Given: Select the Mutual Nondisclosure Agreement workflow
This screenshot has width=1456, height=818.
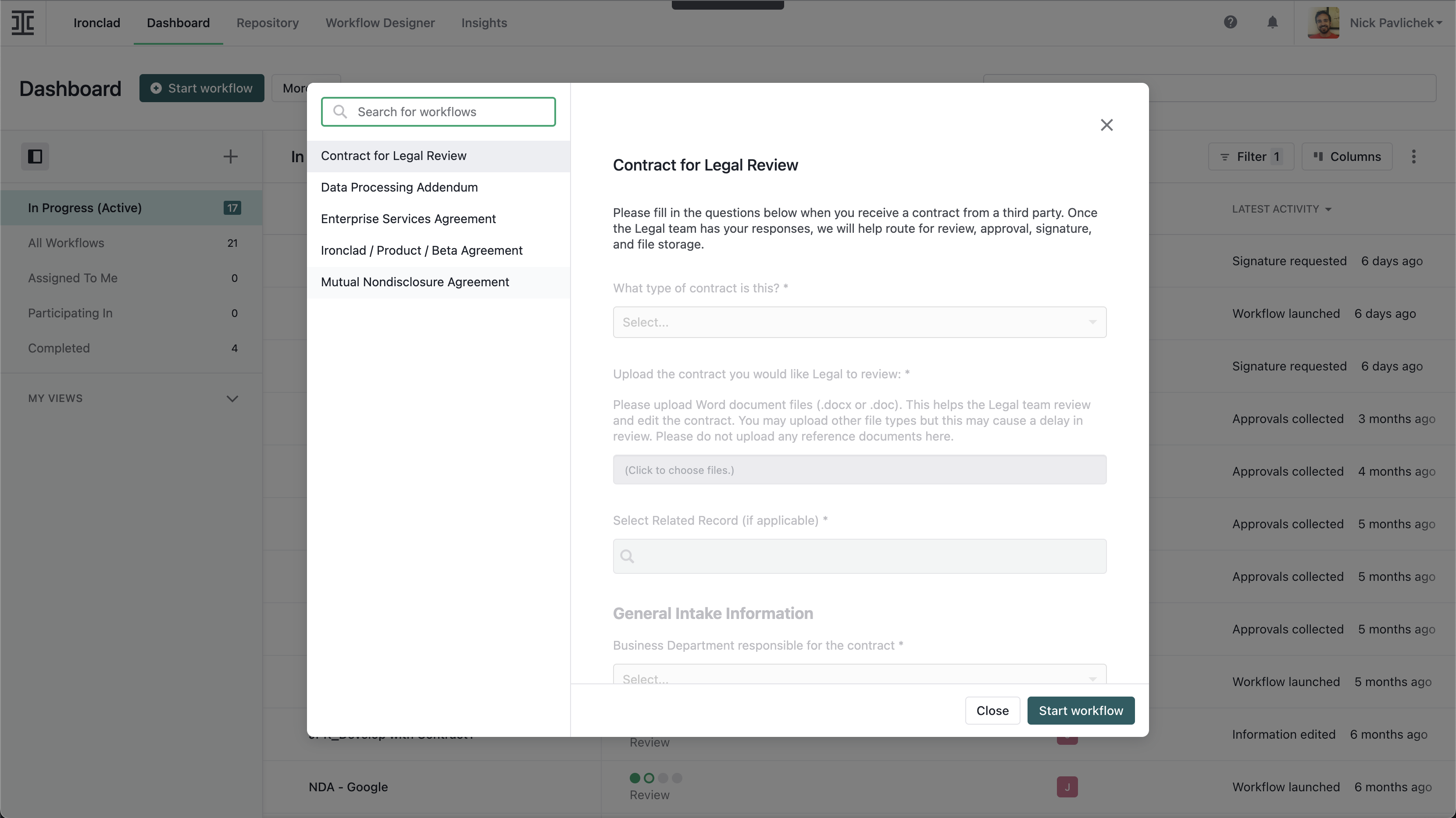Looking at the screenshot, I should (414, 282).
